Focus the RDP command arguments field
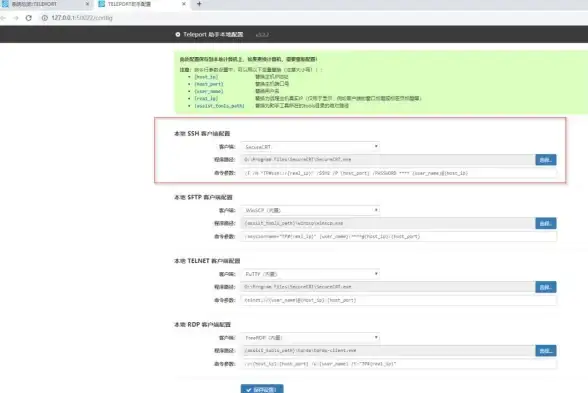The height and width of the screenshot is (393, 588). pyautogui.click(x=399, y=364)
